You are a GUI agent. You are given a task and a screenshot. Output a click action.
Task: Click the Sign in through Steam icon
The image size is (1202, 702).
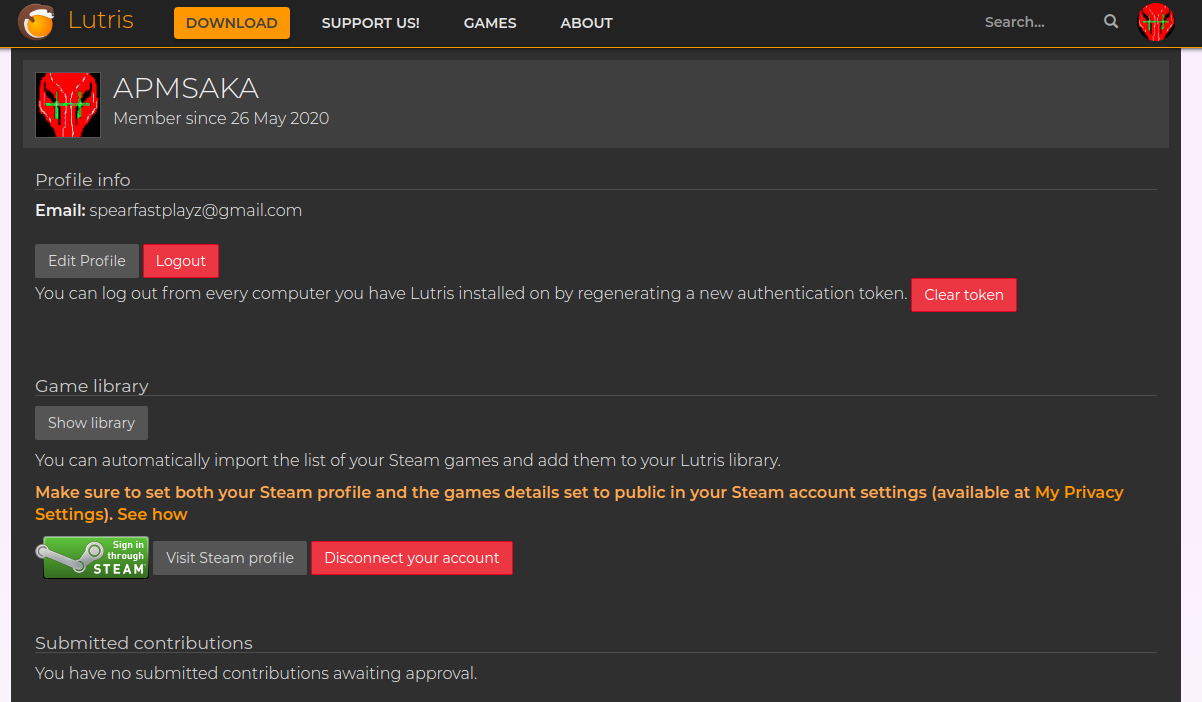coord(93,557)
